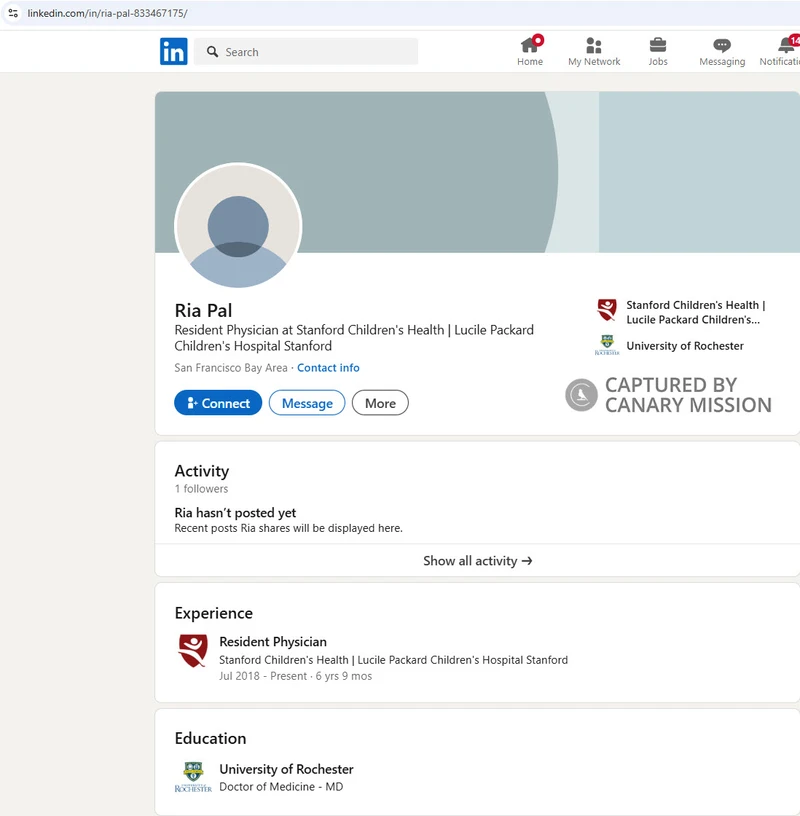The height and width of the screenshot is (816, 800).
Task: Open the Home navigation icon
Action: [530, 45]
